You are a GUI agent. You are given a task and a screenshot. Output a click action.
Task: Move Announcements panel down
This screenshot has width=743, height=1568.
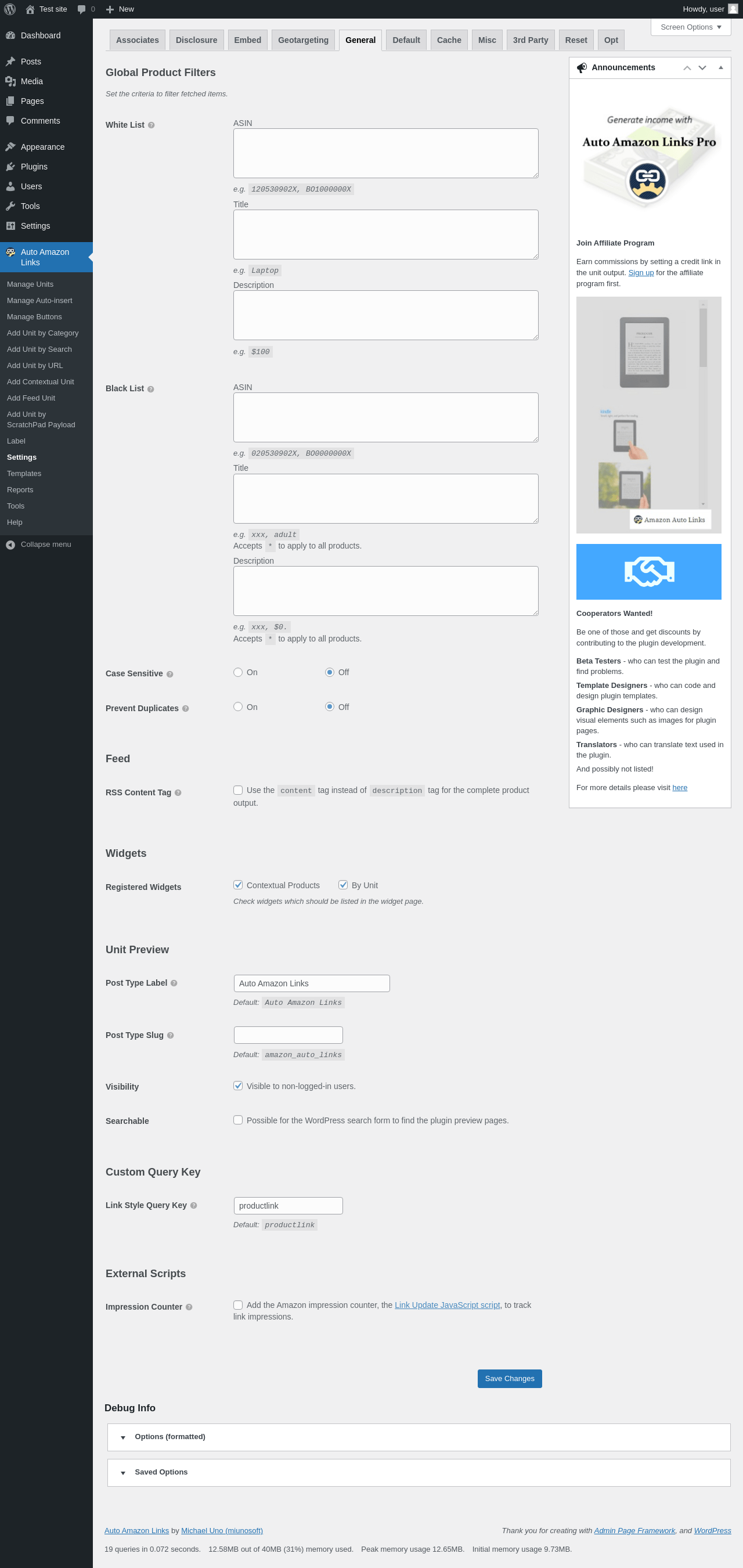(702, 68)
